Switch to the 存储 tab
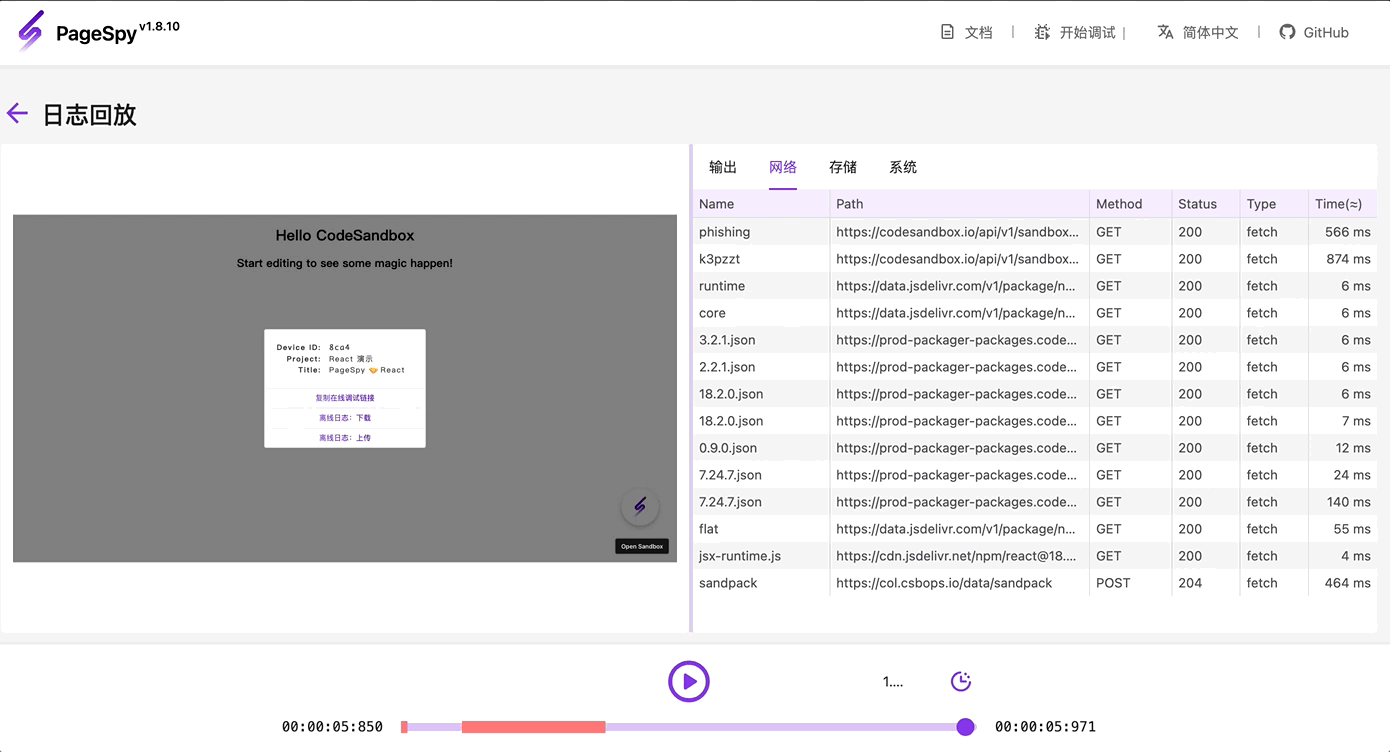This screenshot has height=752, width=1390. (x=842, y=167)
